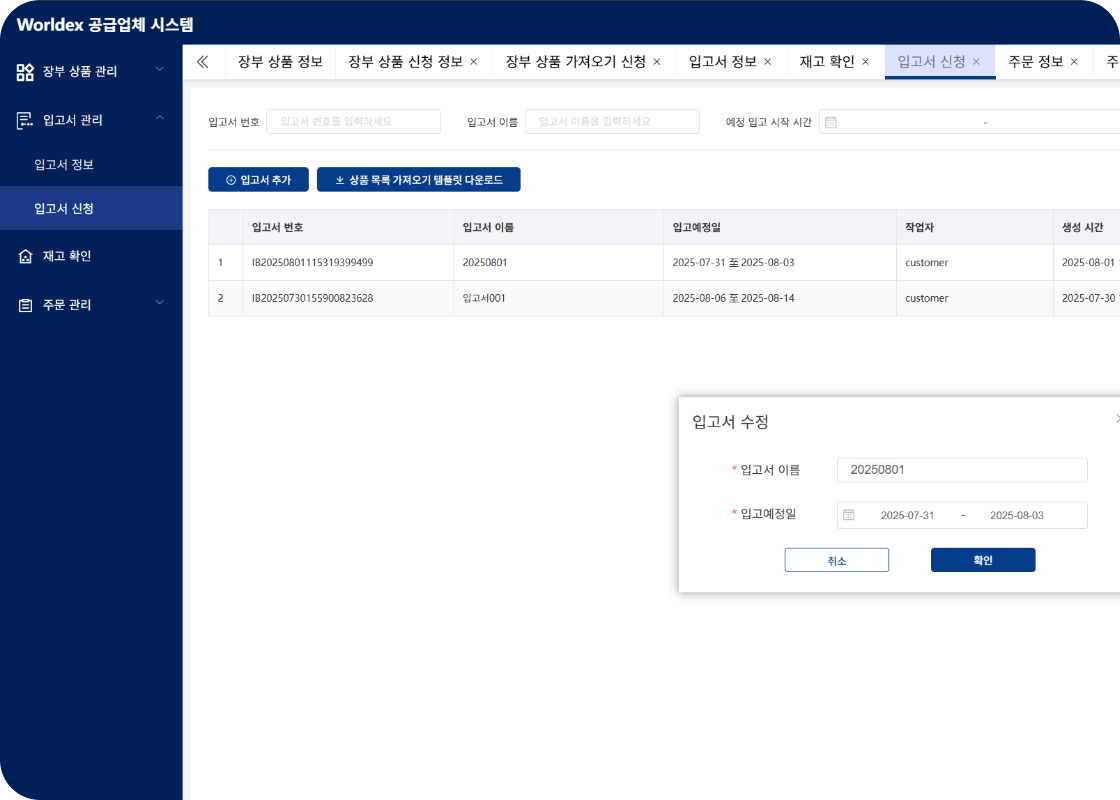Close the 장부 상품 신청 정보 tab
This screenshot has height=800, width=1120.
pyautogui.click(x=474, y=62)
